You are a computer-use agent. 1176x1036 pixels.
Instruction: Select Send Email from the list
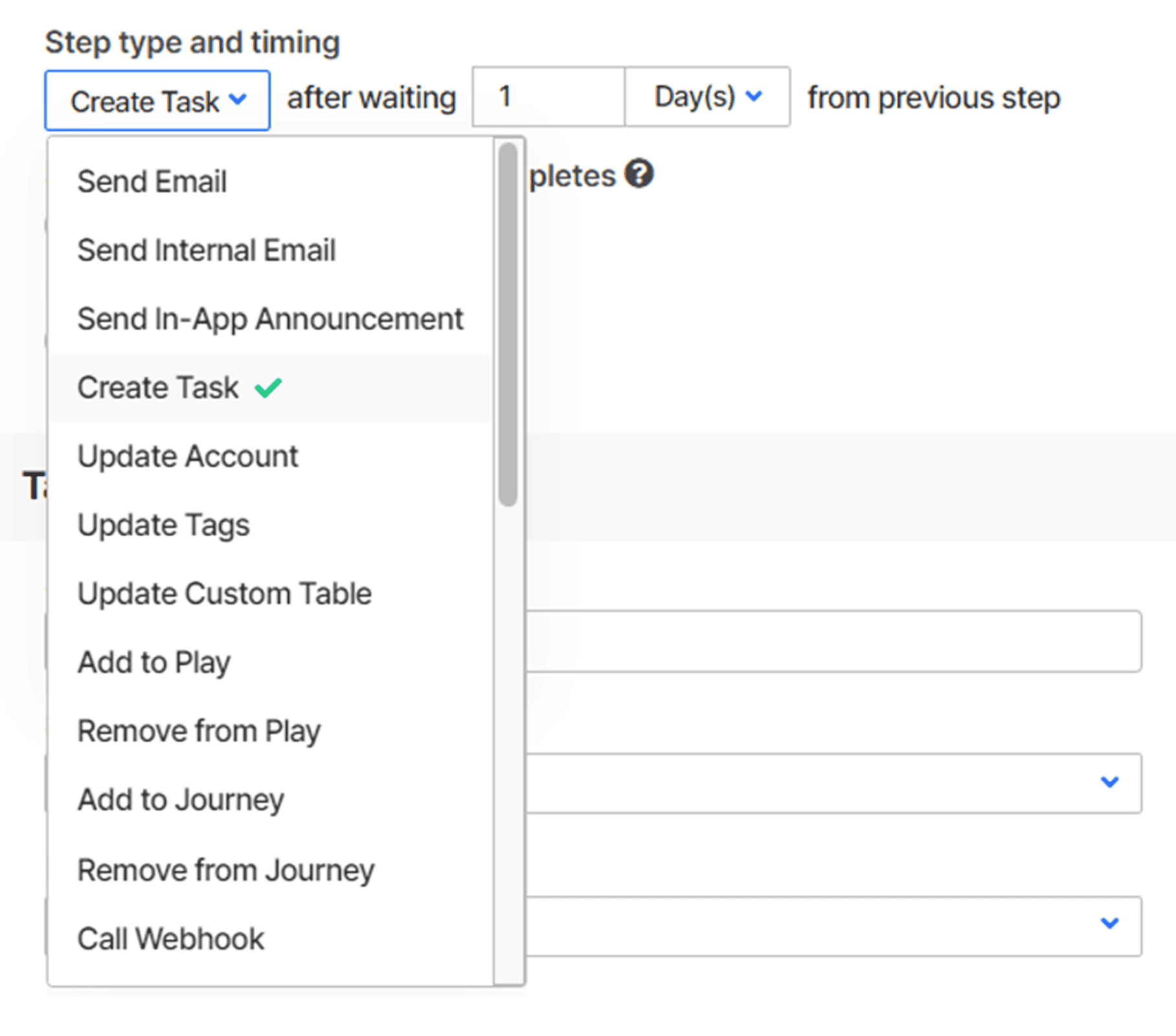click(152, 181)
